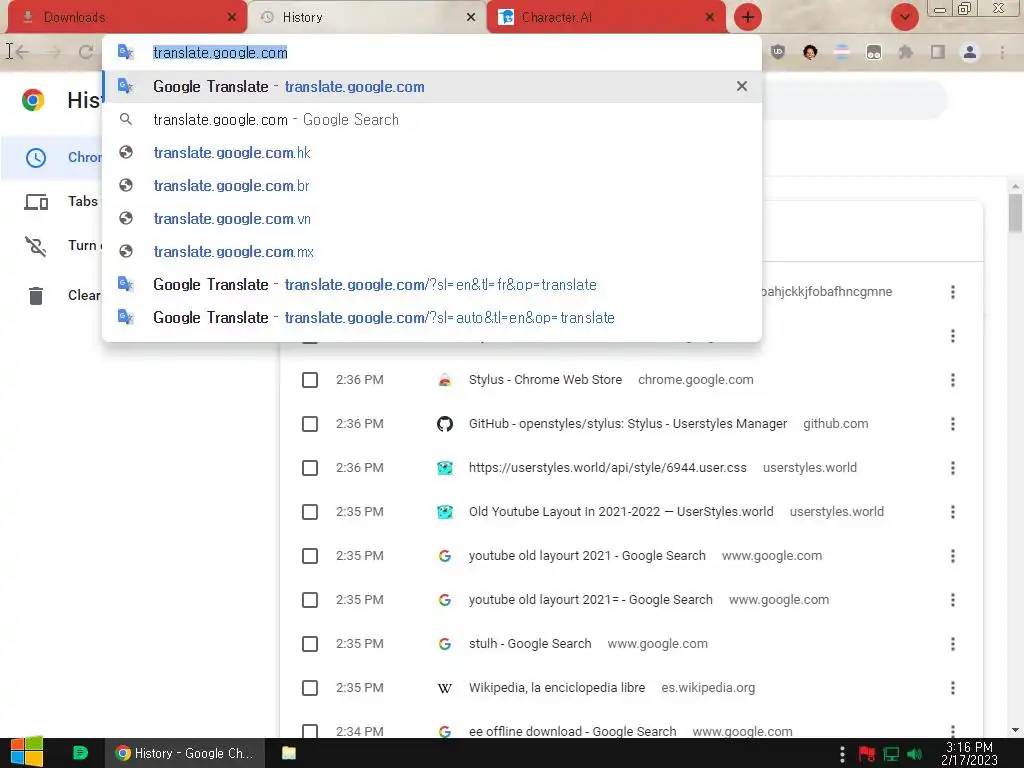Close the Character.AI tab
The image size is (1024, 768).
pyautogui.click(x=709, y=18)
